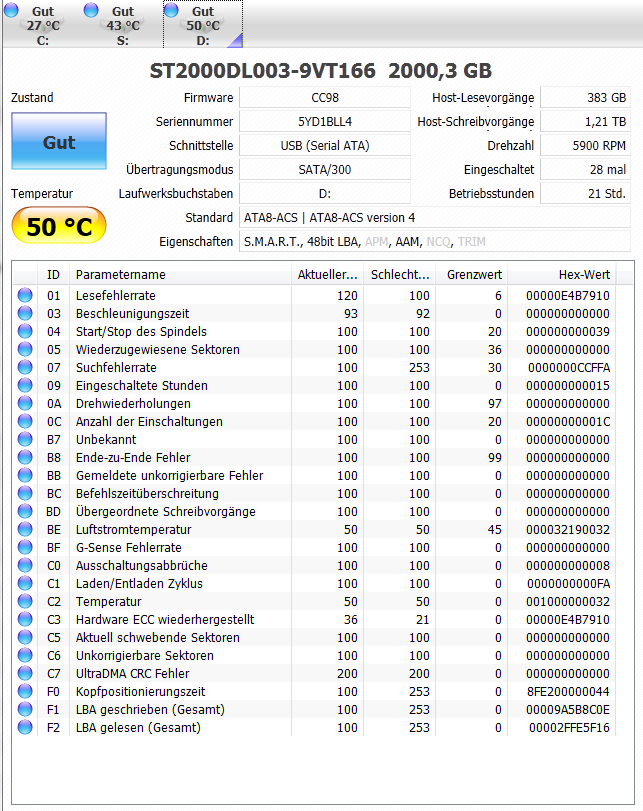Click the Schlecht... column header
This screenshot has width=643, height=811.
coord(399,275)
